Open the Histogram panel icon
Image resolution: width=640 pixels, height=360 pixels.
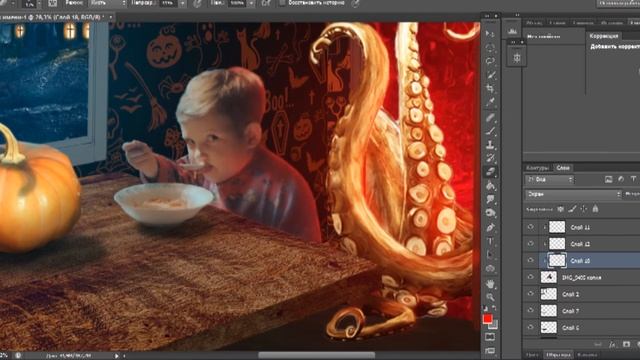tap(513, 31)
